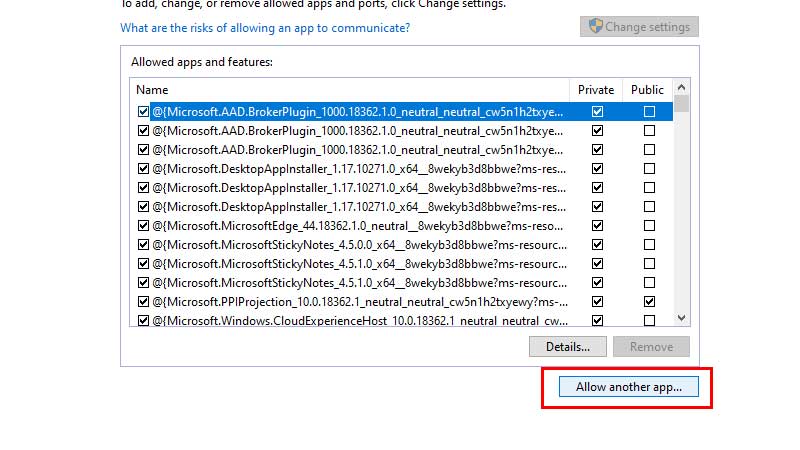Select the Windows.CloudExperienceHost row text

point(360,320)
